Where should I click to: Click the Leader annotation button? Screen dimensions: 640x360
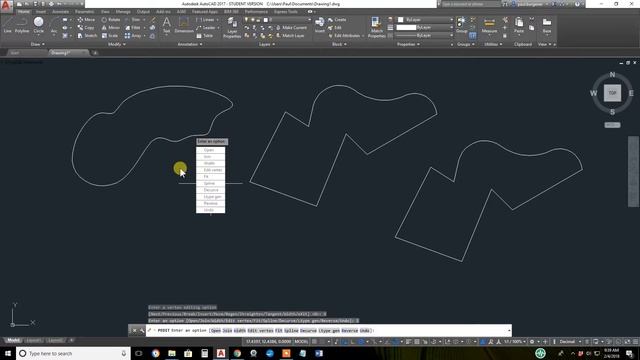click(206, 27)
